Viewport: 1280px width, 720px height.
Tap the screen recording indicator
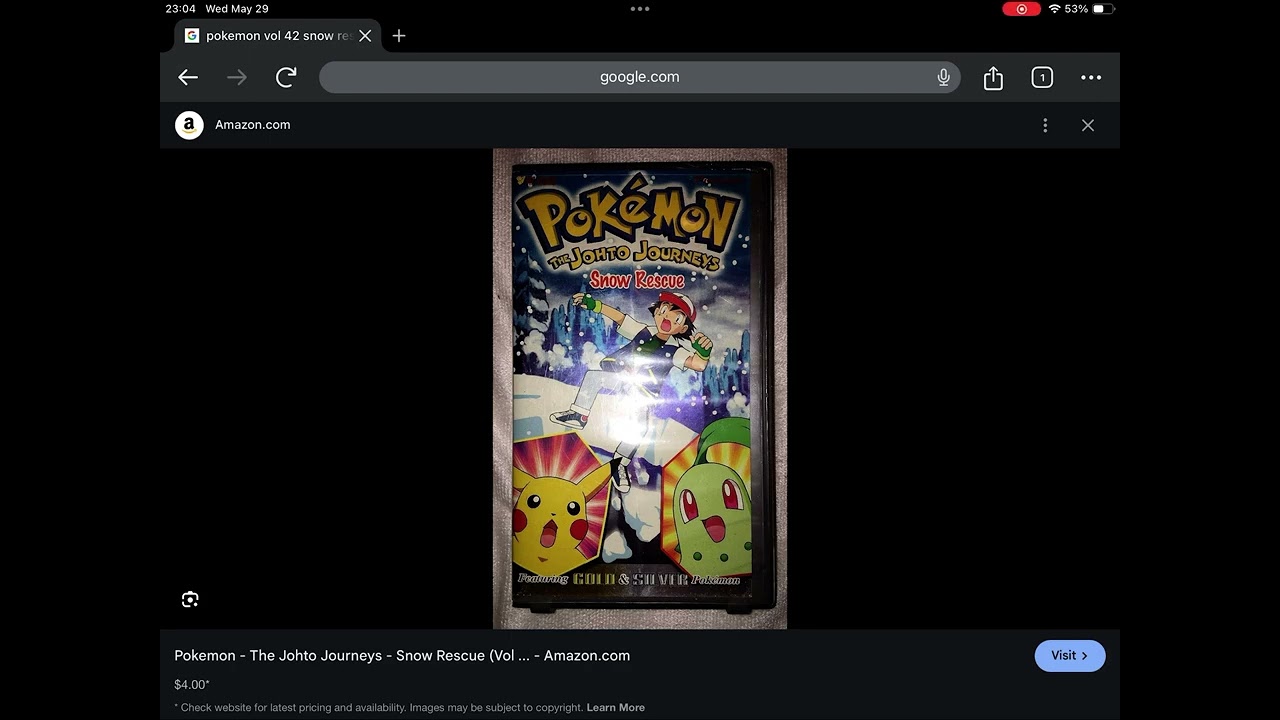click(1021, 9)
